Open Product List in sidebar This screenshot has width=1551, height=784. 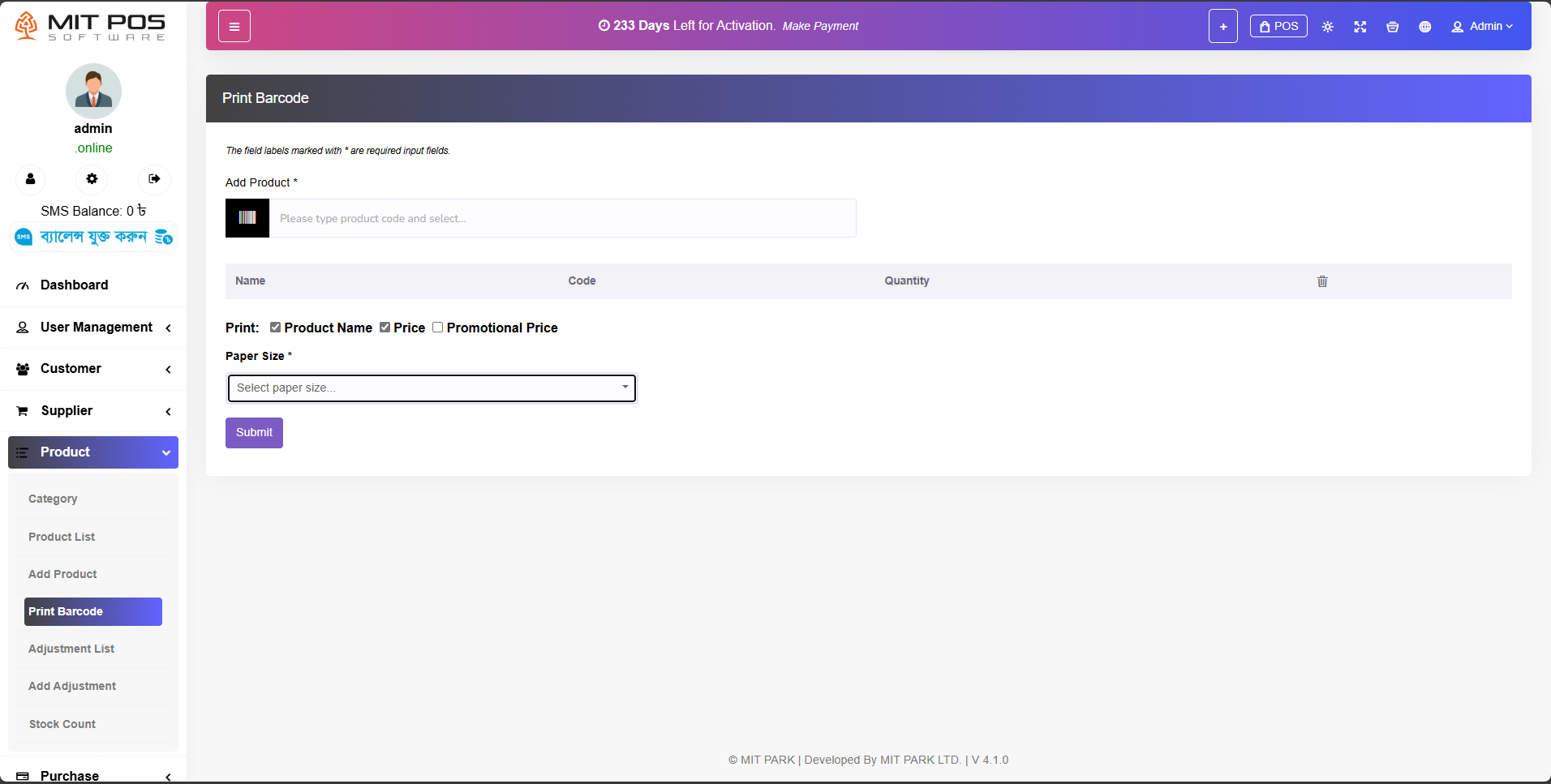[x=62, y=537]
